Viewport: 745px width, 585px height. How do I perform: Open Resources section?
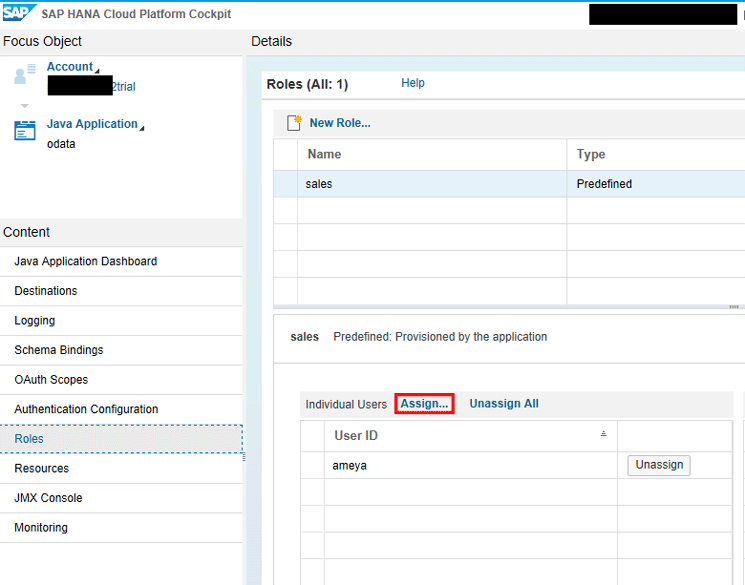[x=121, y=469]
